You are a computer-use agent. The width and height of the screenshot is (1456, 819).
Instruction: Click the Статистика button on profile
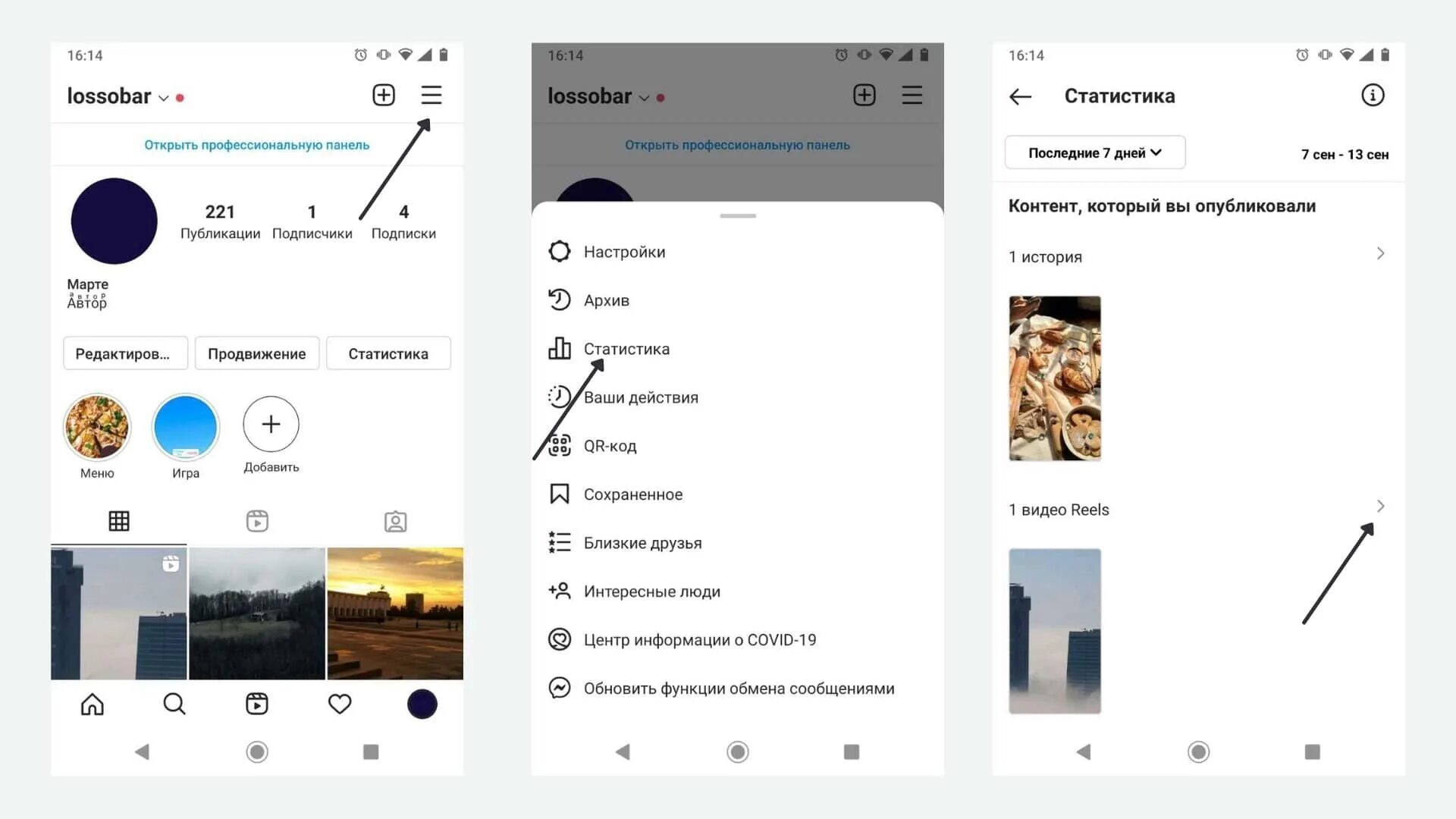(x=388, y=353)
